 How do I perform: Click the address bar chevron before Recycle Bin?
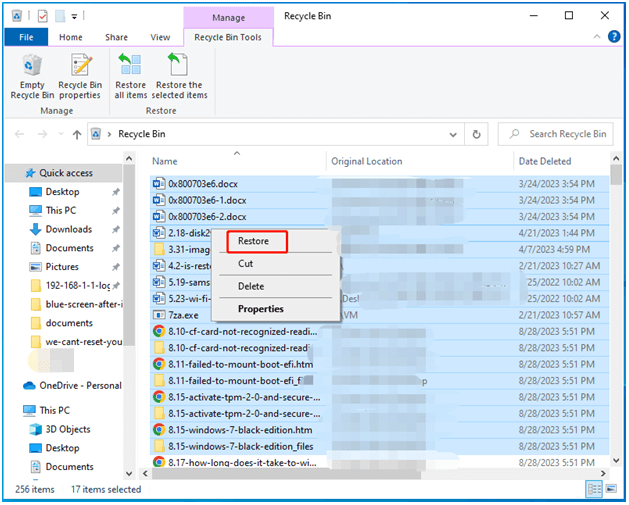[x=110, y=135]
